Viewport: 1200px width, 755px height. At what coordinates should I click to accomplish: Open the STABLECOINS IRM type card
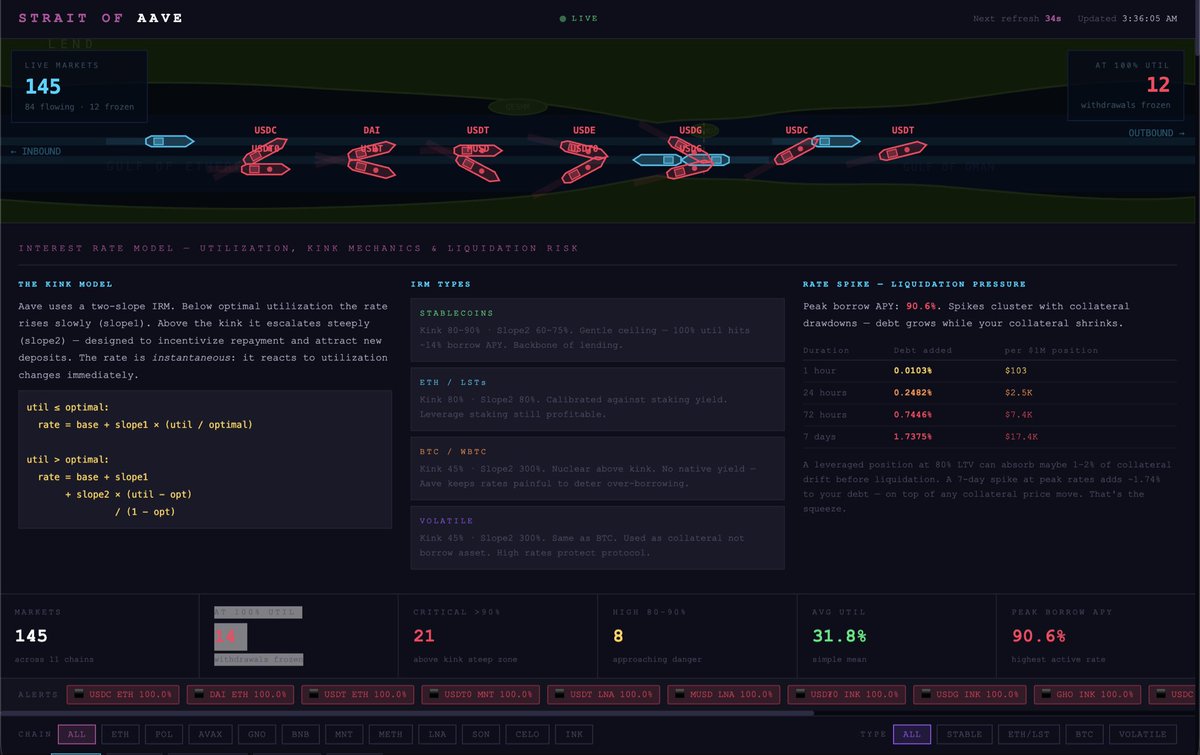(x=598, y=329)
